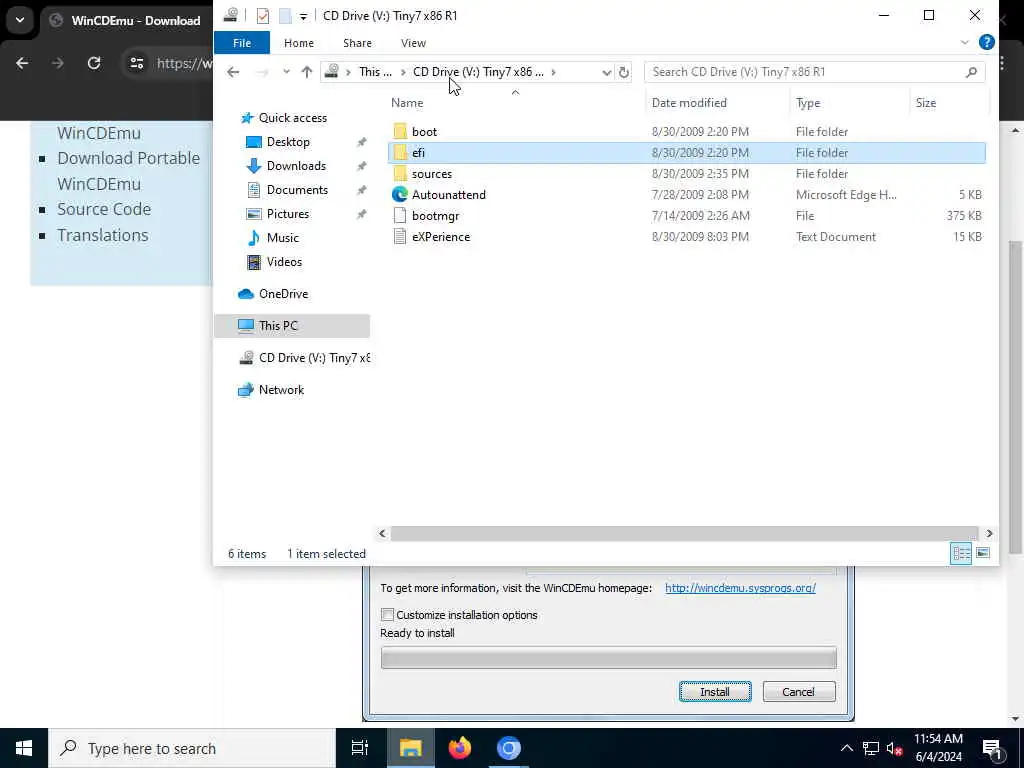
Task: Click the search magnifier in Explorer
Action: [x=971, y=72]
